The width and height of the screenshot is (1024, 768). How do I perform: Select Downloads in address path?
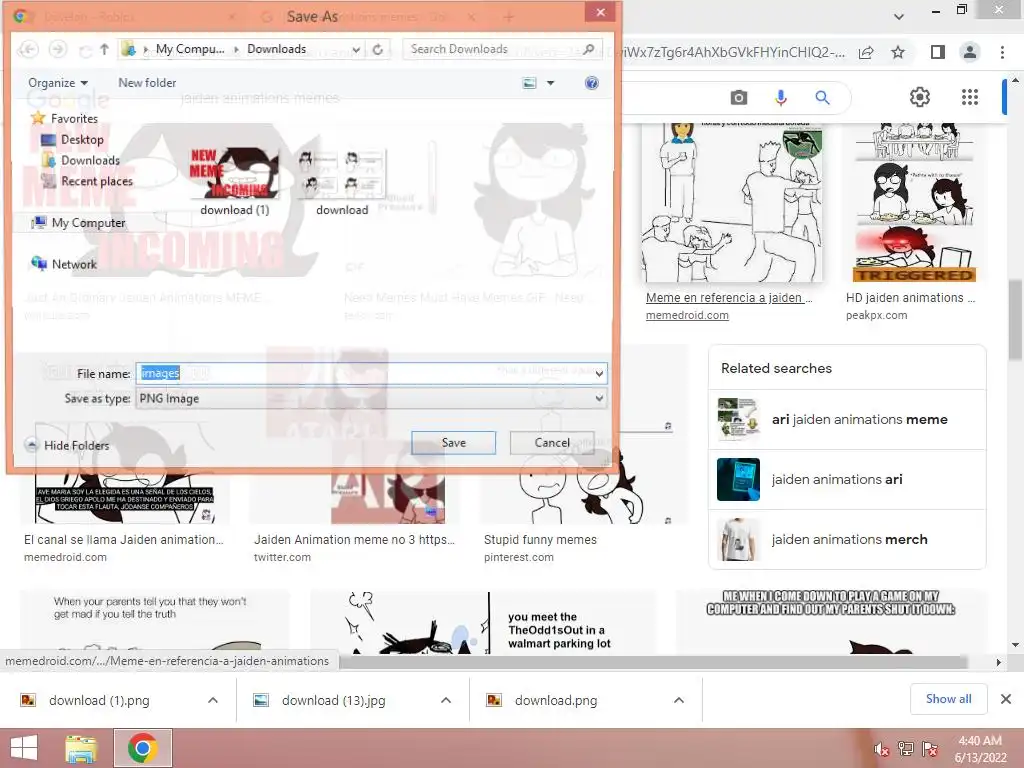[x=276, y=49]
